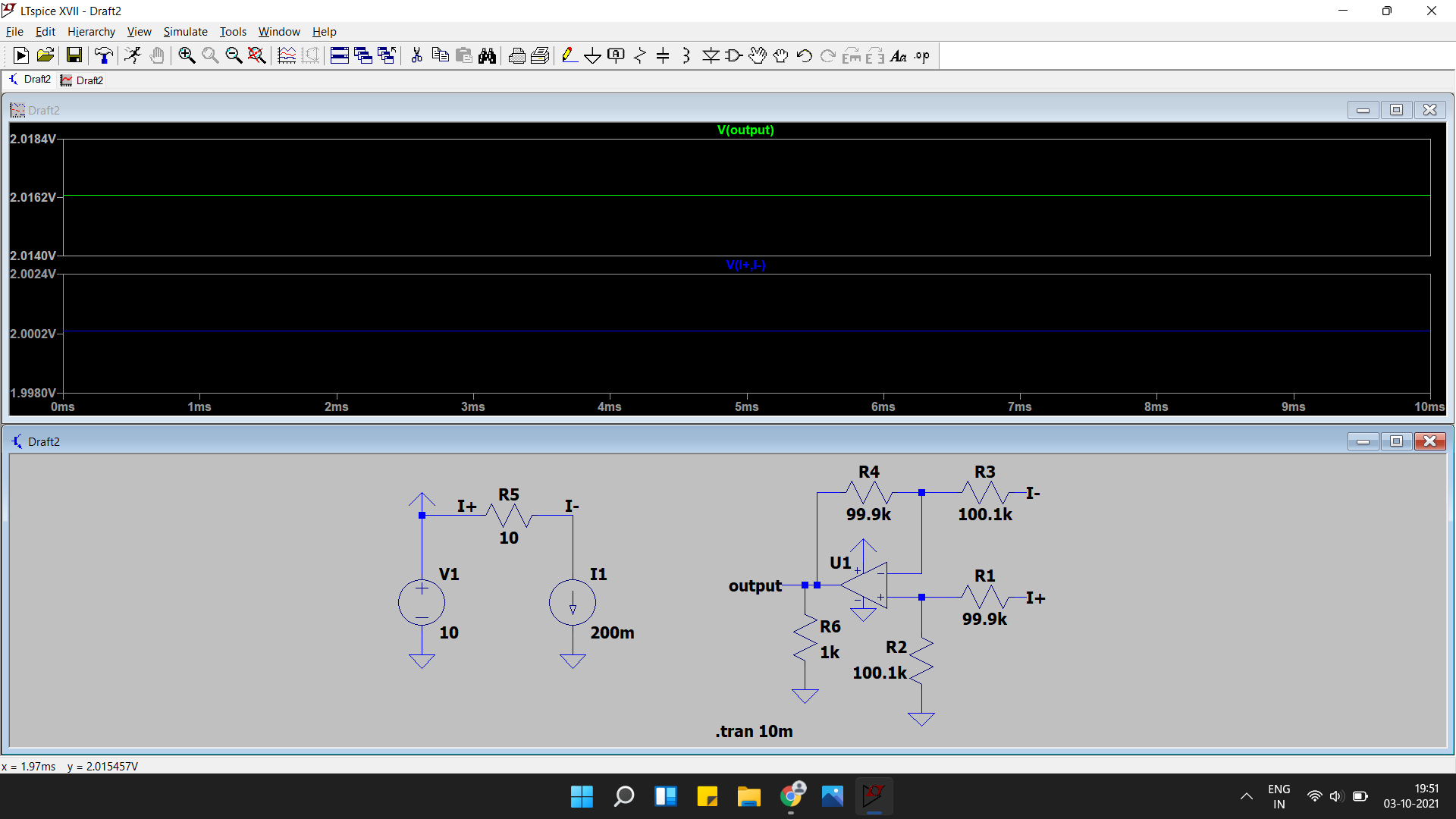
Task: Click the op-amp U1 symbol
Action: click(864, 585)
